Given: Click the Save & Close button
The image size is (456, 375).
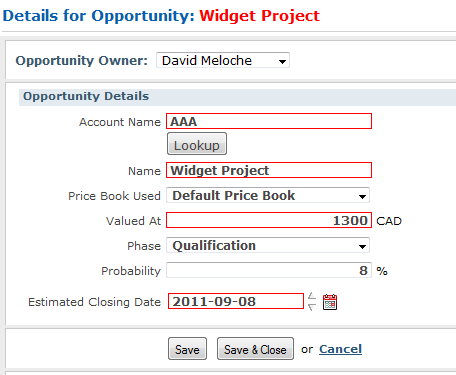Looking at the screenshot, I should (255, 349).
